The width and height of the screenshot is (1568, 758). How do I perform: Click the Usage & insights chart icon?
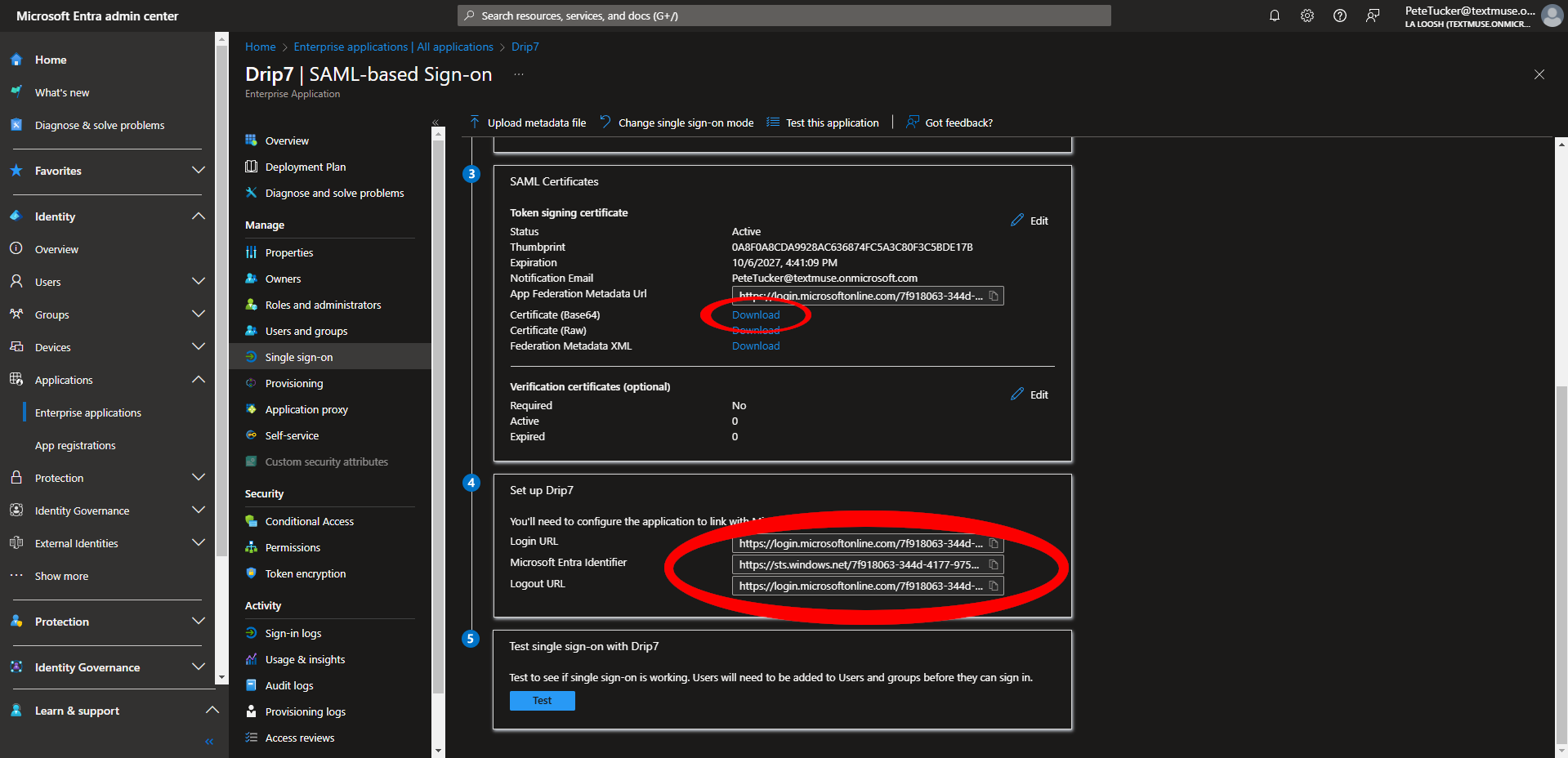[x=251, y=659]
